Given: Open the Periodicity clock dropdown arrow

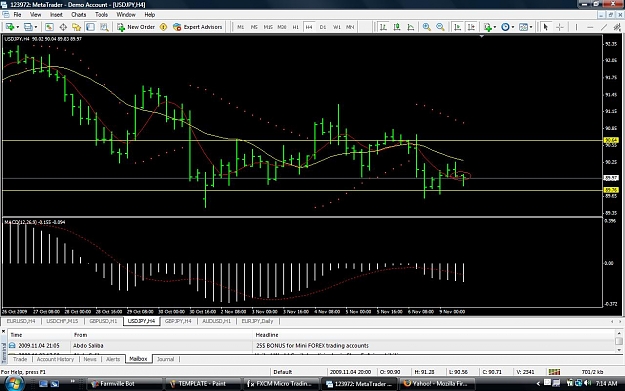Looking at the screenshot, I should 513,27.
